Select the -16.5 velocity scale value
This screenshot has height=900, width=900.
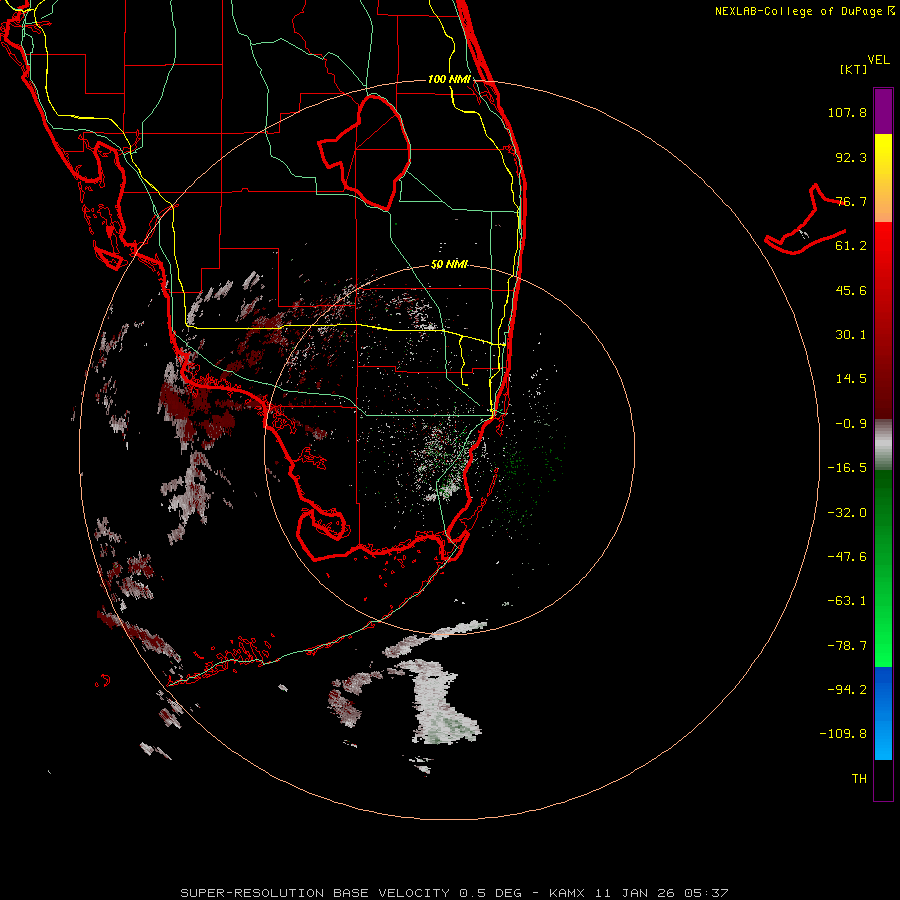pos(847,468)
